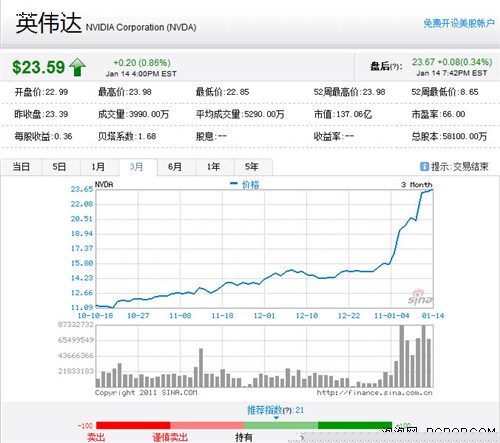The image size is (500, 443).
Task: Click the 最低价:22.85 value
Action: (x=222, y=92)
